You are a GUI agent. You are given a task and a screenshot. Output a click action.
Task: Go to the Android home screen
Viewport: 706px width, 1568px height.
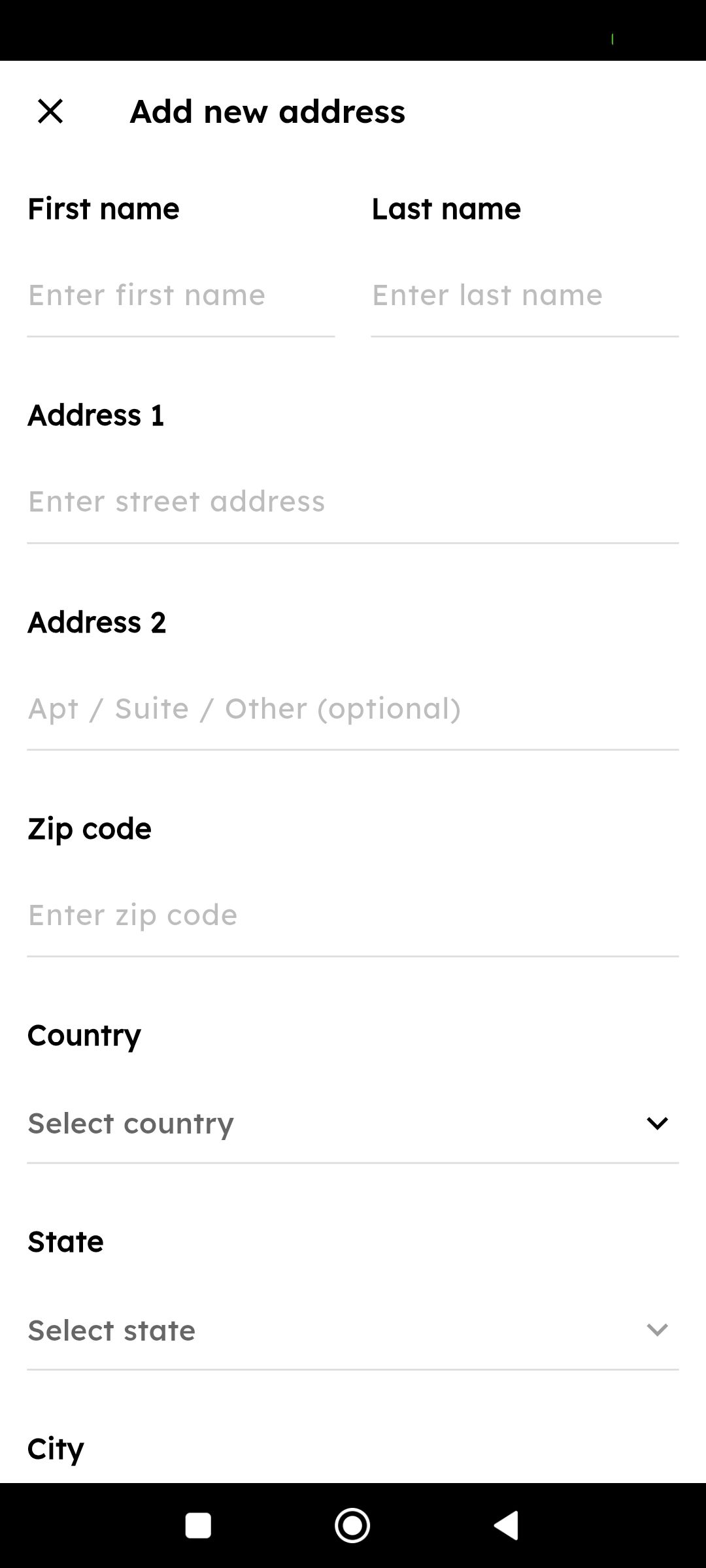[352, 1526]
